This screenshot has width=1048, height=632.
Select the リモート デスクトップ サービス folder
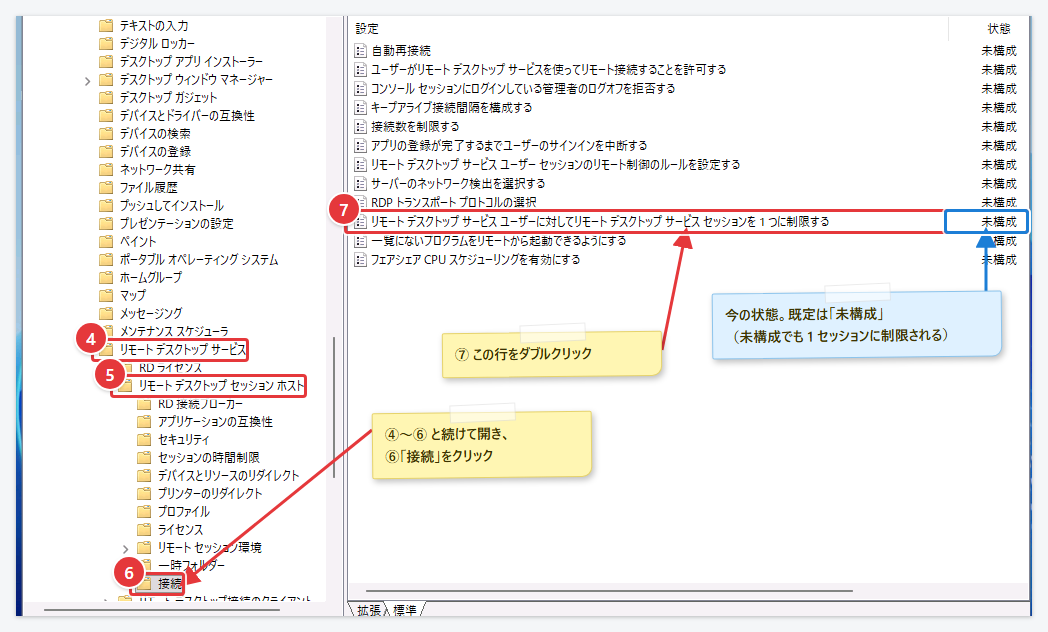[182, 349]
